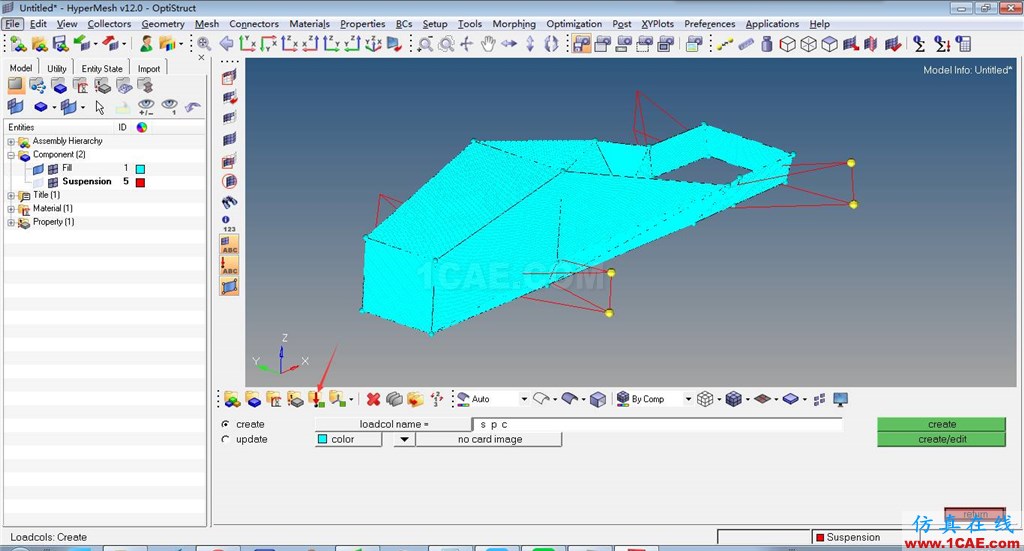Click the Isolate eye icon labeled 1
The width and height of the screenshot is (1024, 551).
click(x=170, y=106)
